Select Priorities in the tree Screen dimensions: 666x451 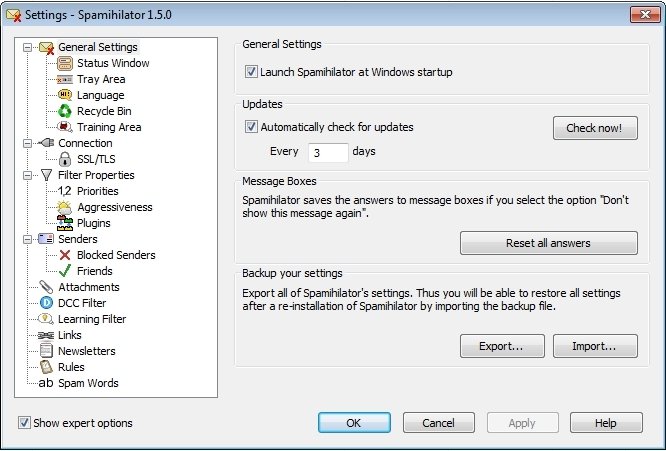(x=98, y=191)
